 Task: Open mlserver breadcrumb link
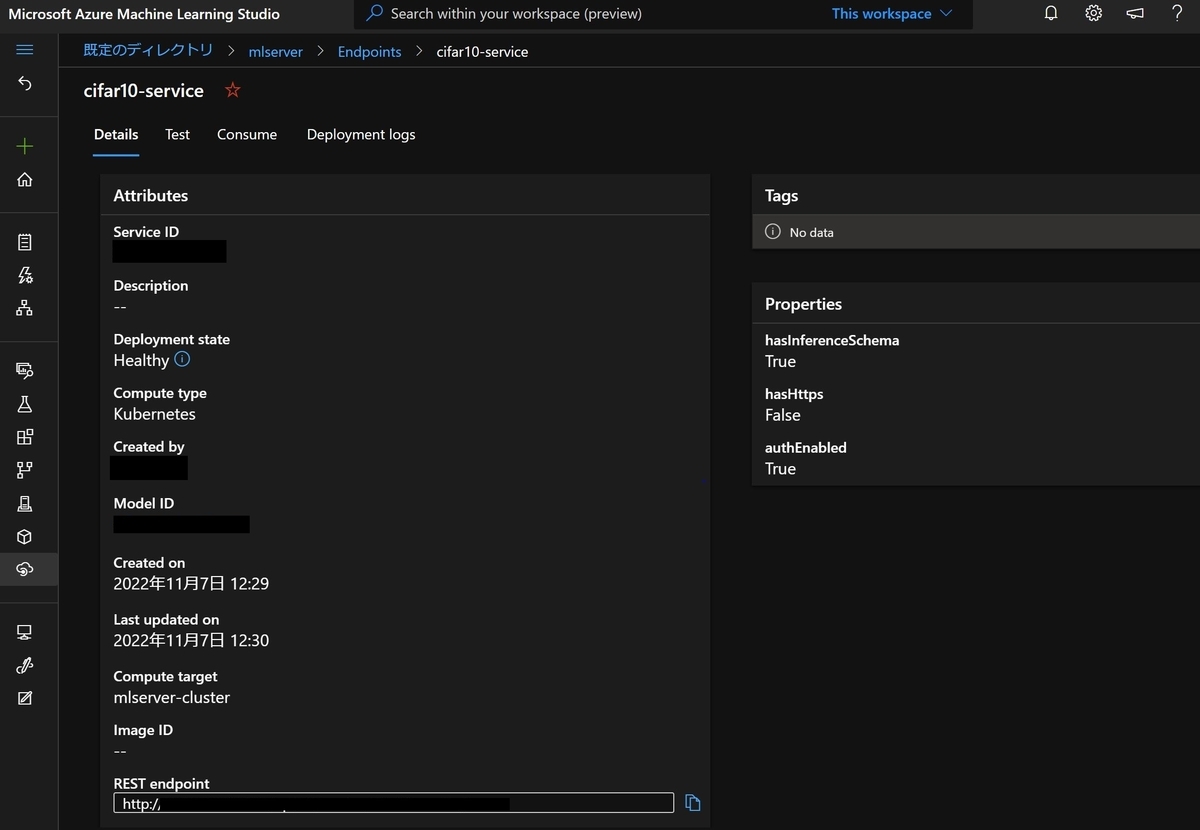click(x=275, y=52)
